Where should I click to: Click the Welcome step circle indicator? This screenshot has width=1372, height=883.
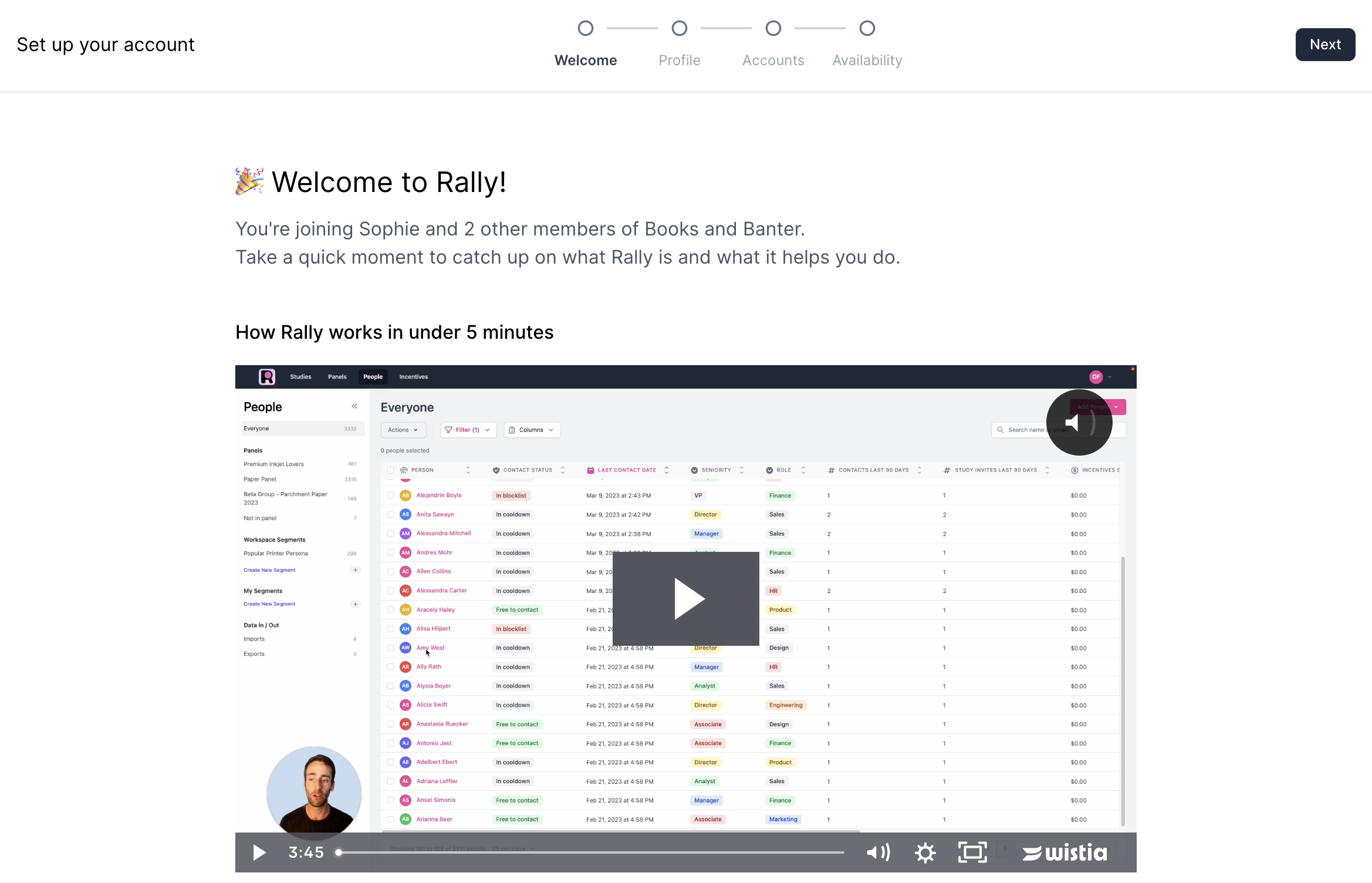(x=585, y=28)
